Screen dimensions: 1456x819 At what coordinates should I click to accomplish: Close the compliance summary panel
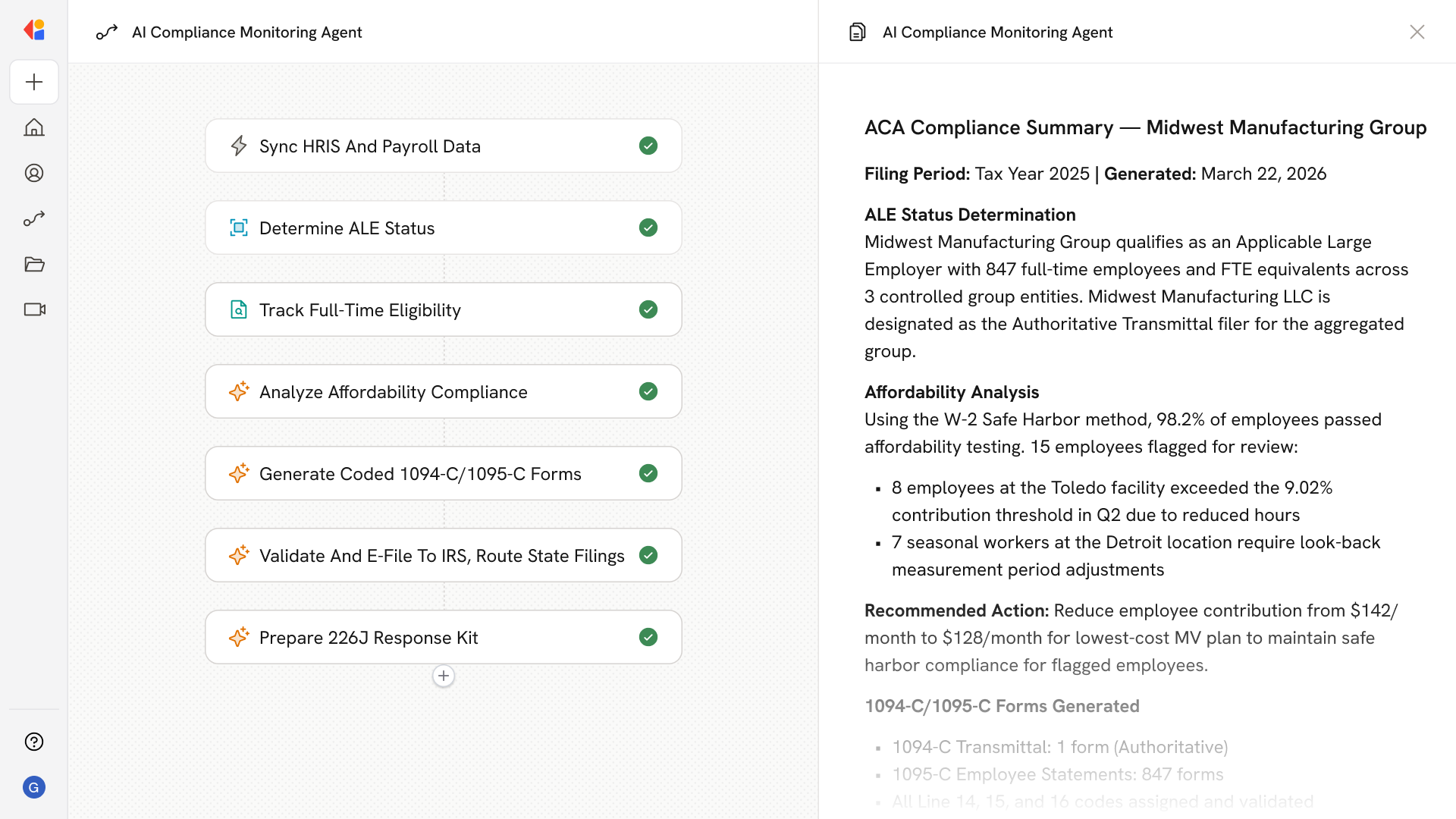coord(1417,32)
